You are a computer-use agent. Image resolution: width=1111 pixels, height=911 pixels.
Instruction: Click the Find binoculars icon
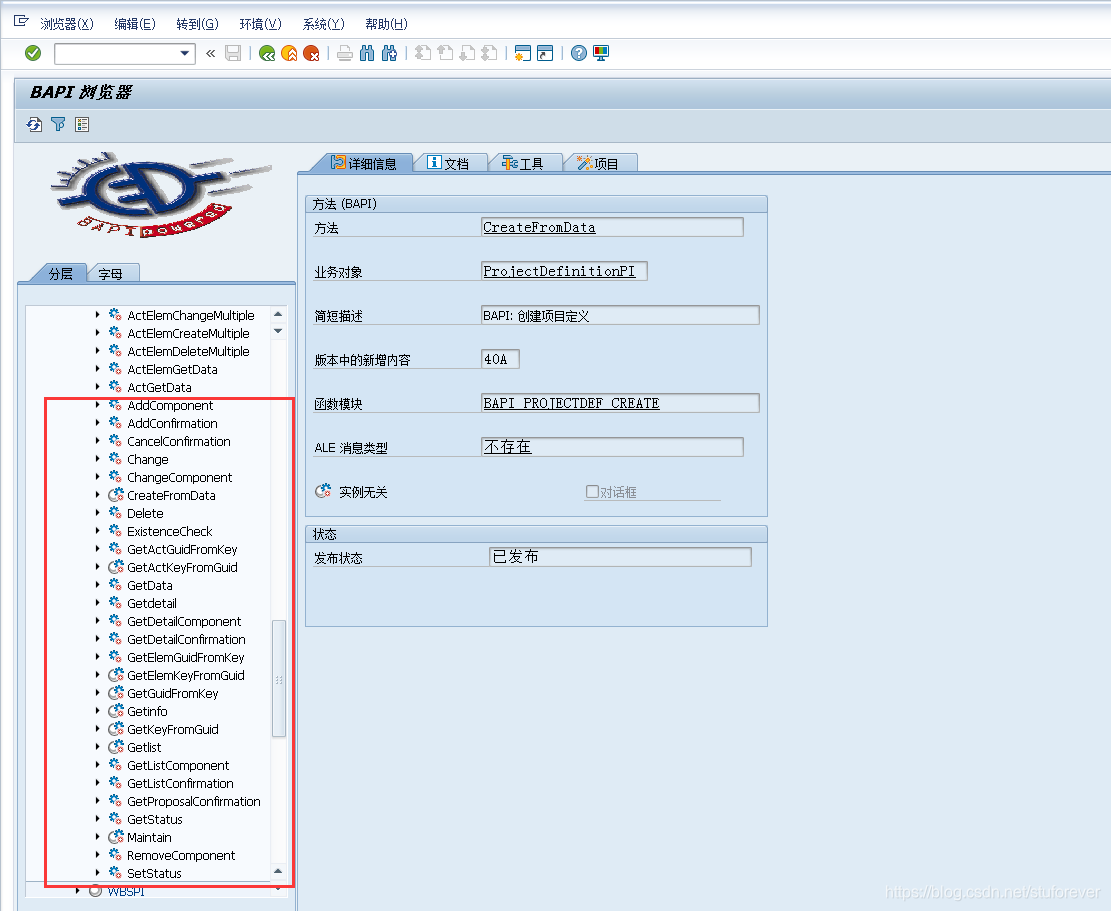367,53
